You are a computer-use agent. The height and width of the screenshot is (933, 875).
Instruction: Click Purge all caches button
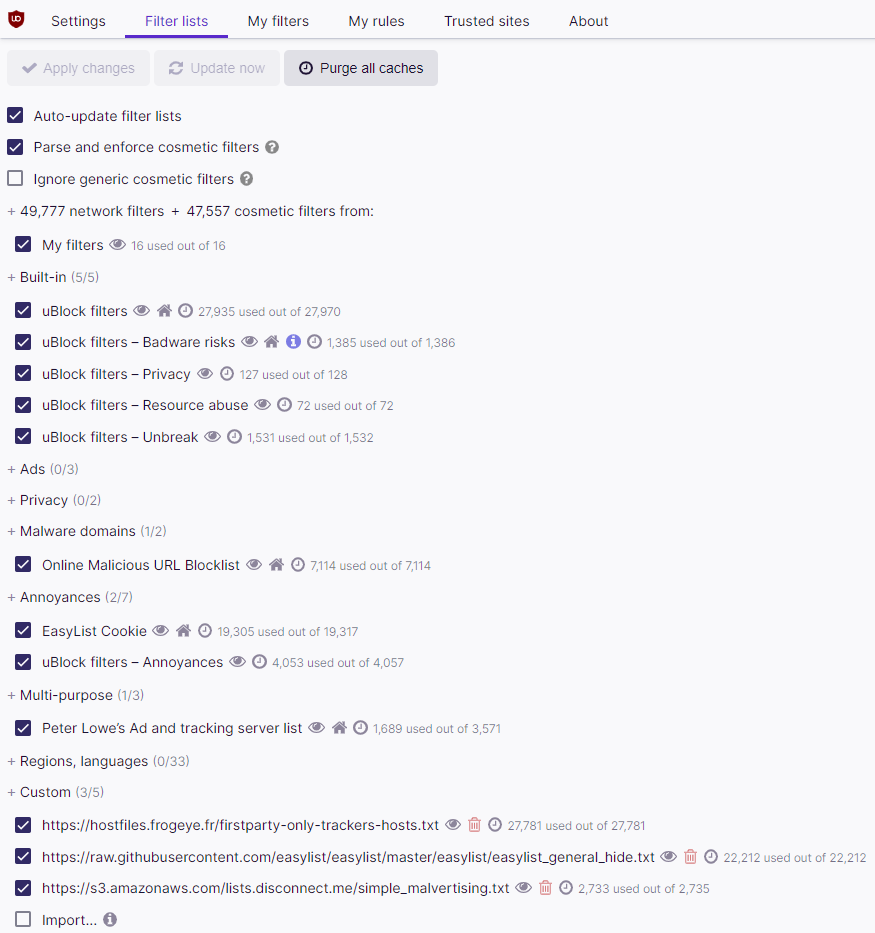pos(361,68)
